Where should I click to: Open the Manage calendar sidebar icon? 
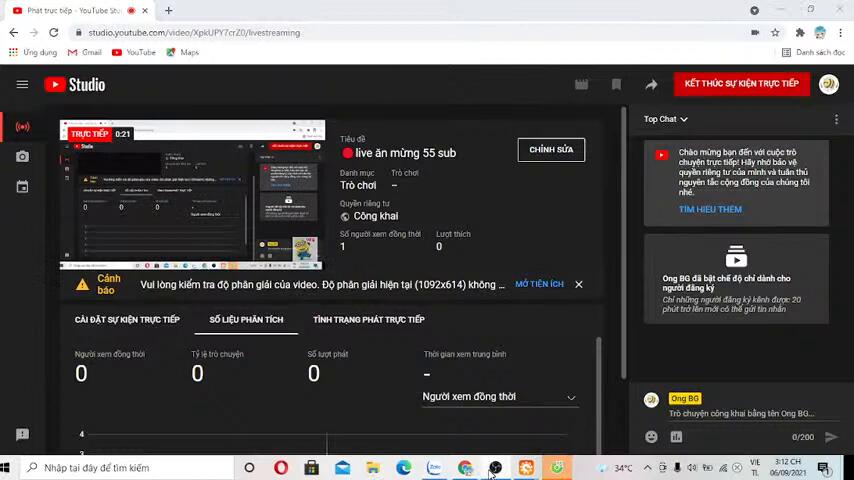click(22, 187)
